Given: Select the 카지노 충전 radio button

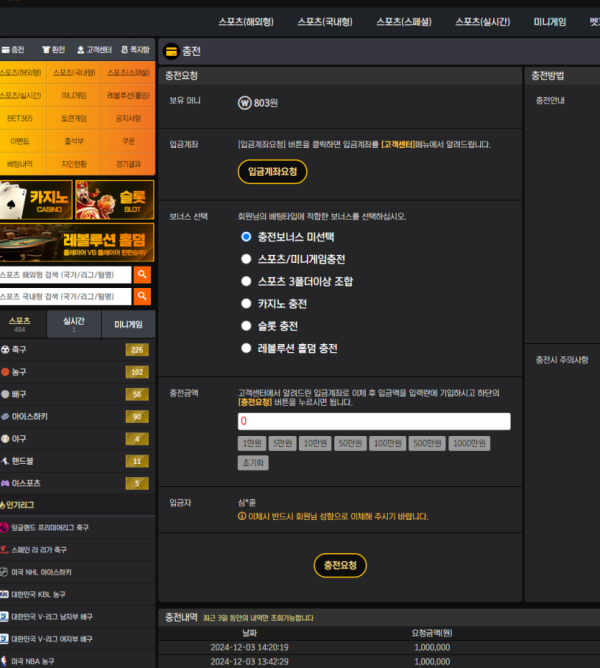Looking at the screenshot, I should [246, 304].
